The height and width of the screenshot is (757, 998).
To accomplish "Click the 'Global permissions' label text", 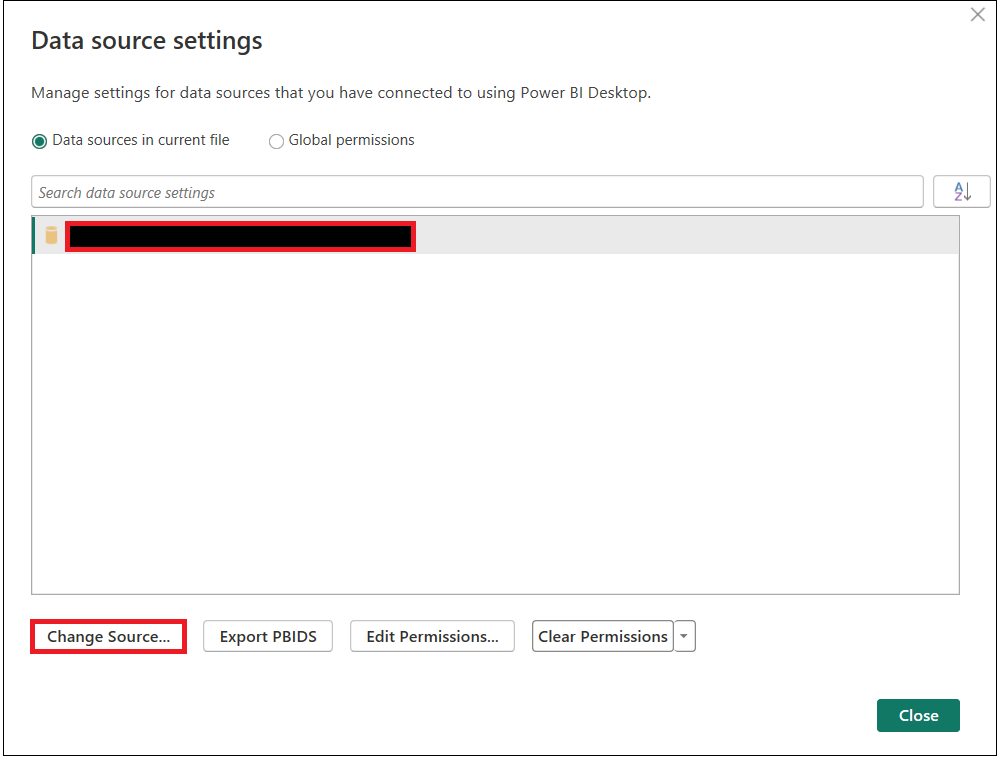I will point(351,140).
